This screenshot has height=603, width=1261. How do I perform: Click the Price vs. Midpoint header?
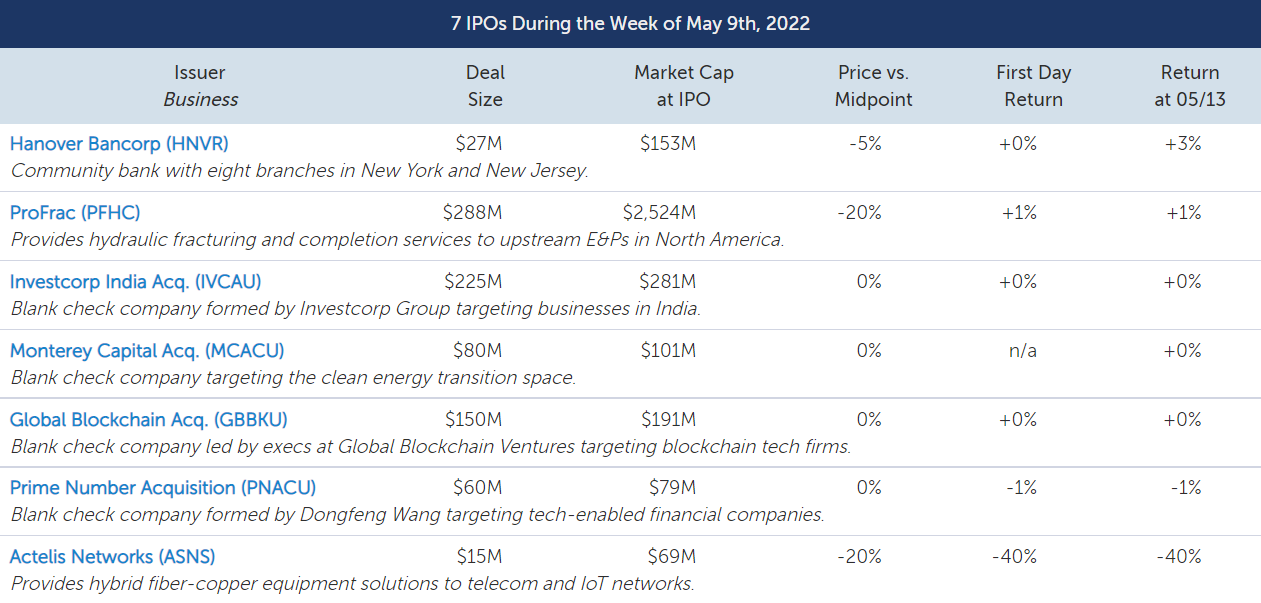873,86
